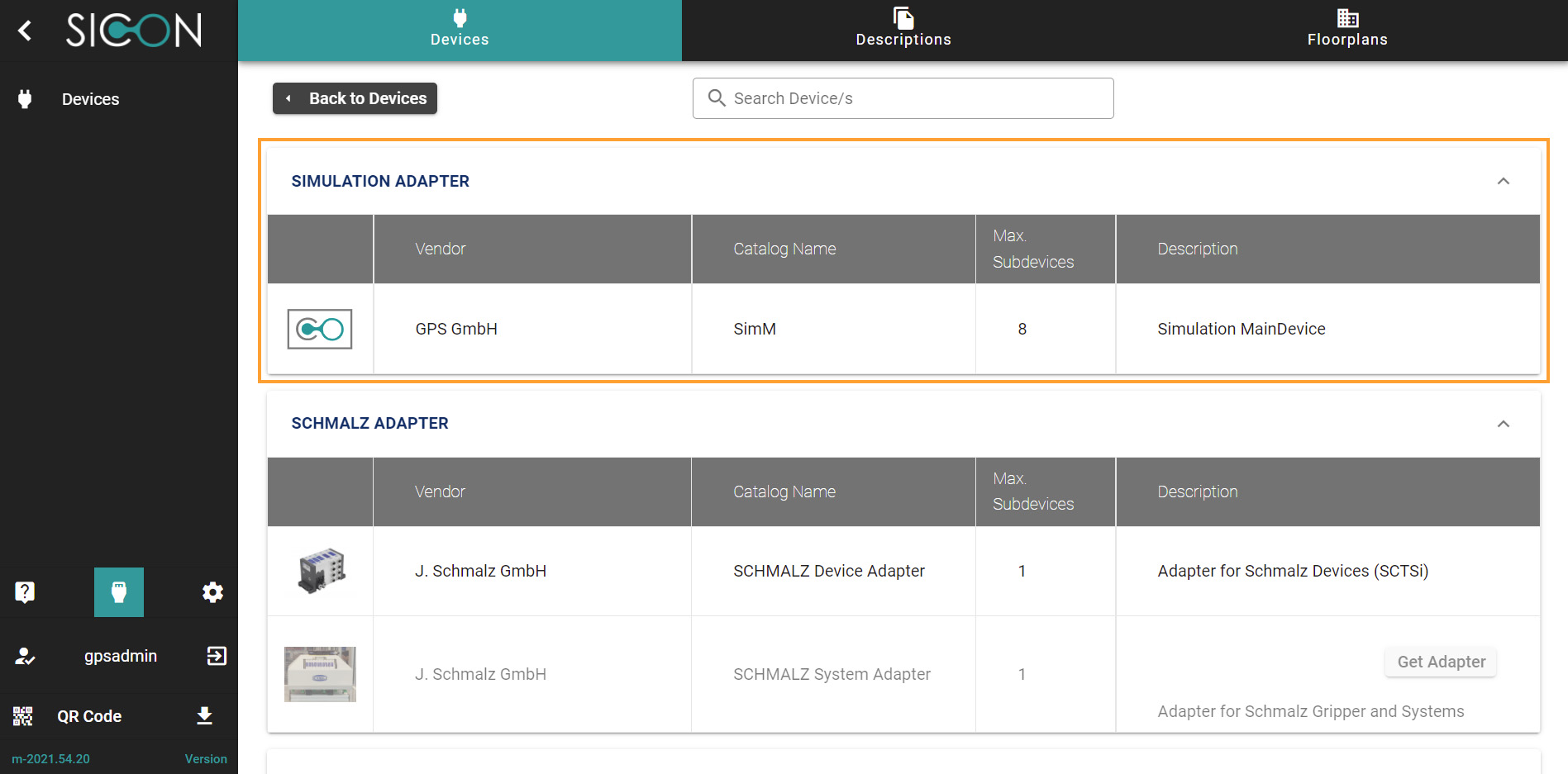Click the SCHMALZ Device Adapter image
Image resolution: width=1568 pixels, height=774 pixels.
(x=321, y=571)
